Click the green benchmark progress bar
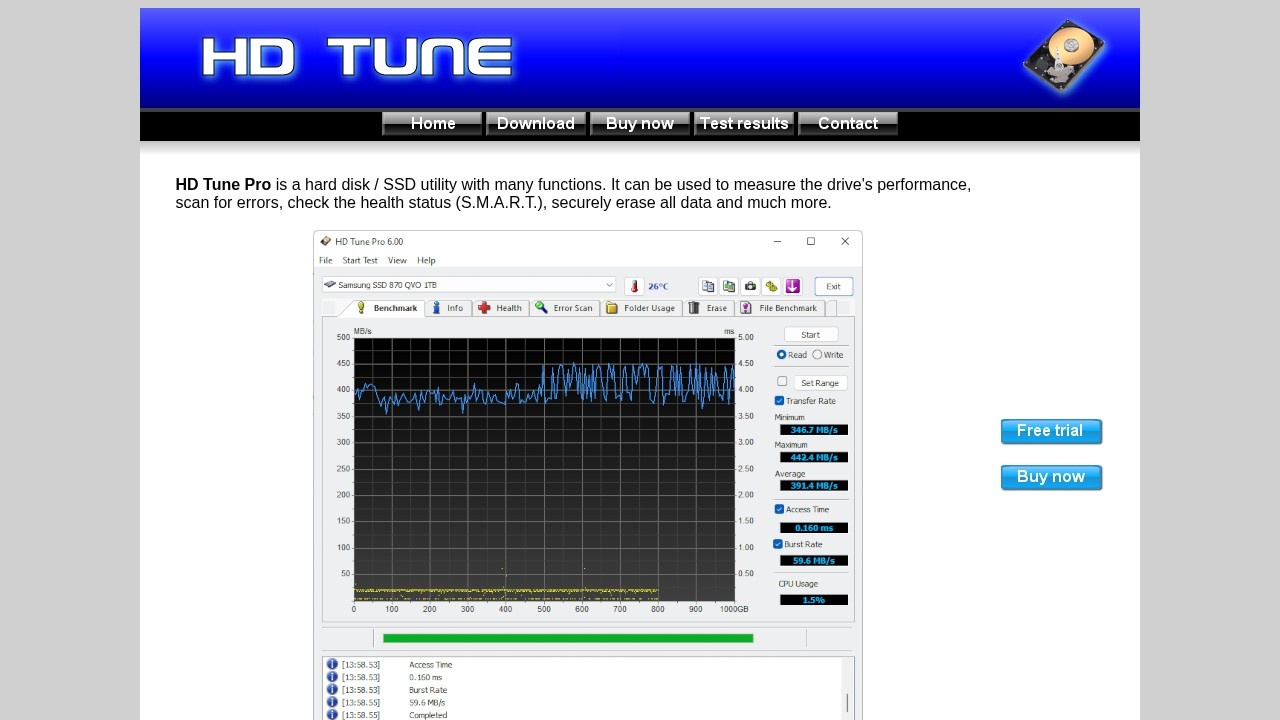Viewport: 1280px width, 720px height. click(568, 638)
